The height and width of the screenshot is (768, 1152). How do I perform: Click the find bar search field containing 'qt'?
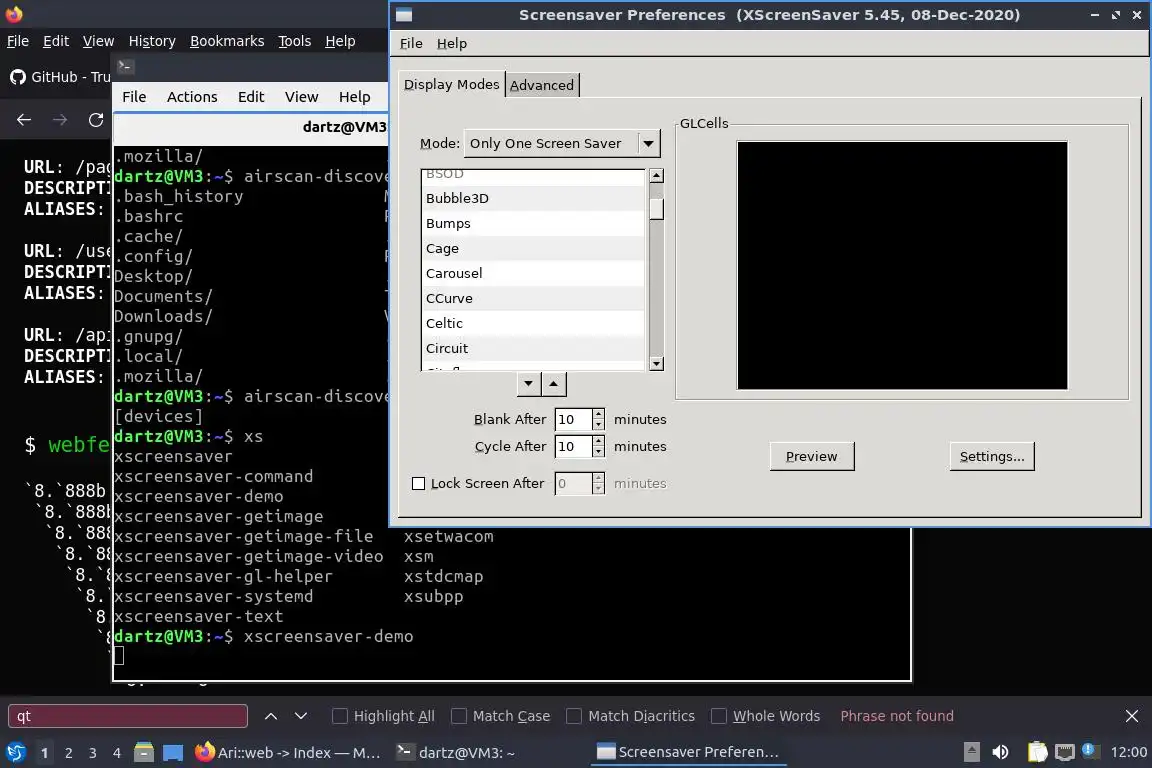(x=128, y=716)
